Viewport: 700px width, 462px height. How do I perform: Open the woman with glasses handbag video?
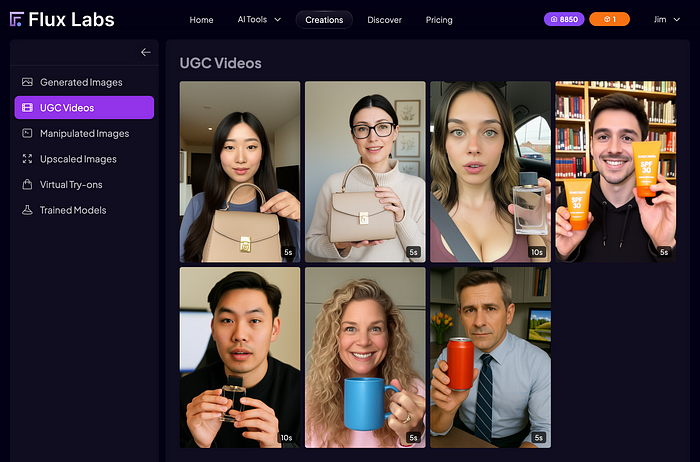365,171
